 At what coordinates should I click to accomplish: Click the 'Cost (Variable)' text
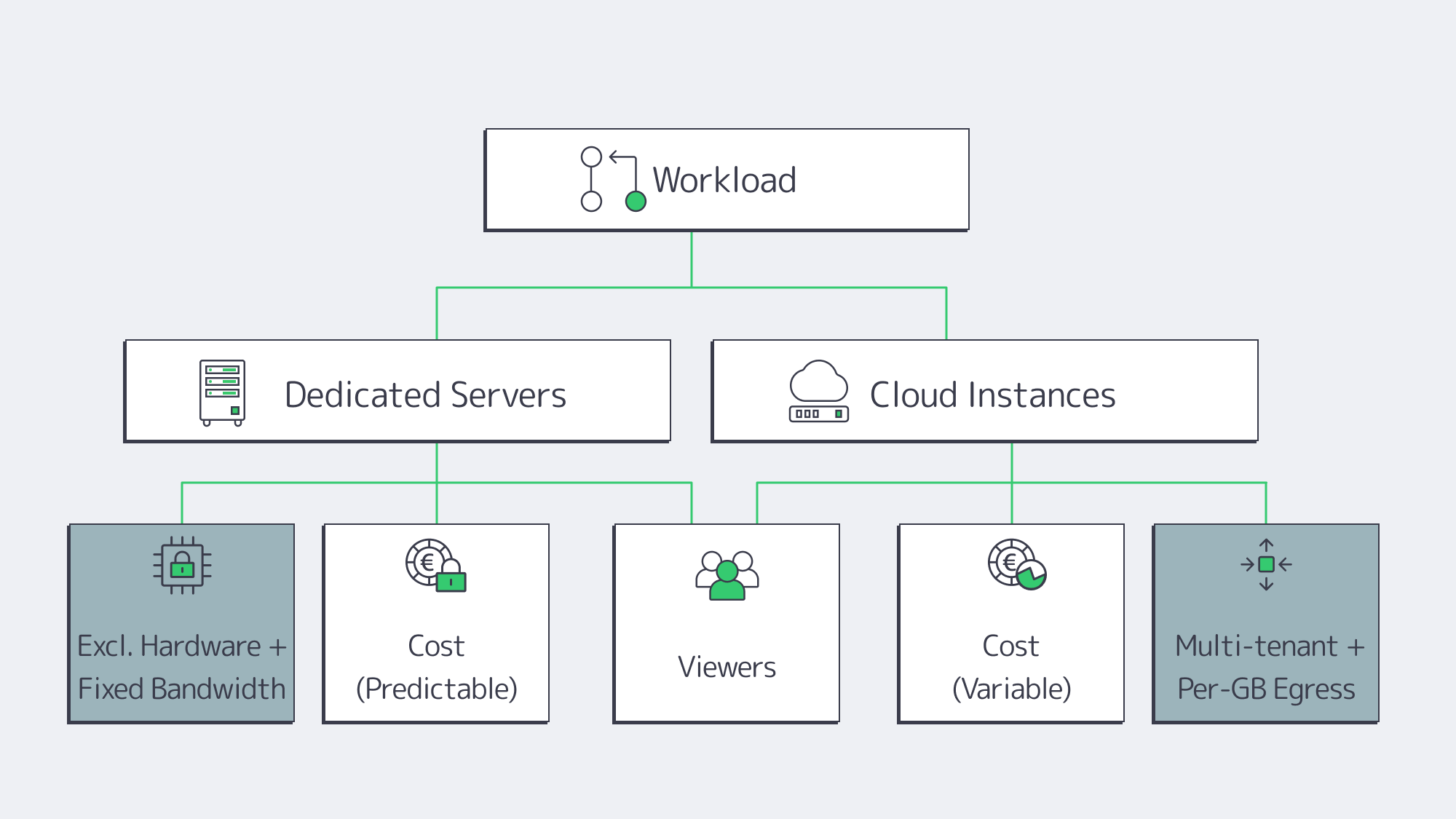coord(1011,667)
